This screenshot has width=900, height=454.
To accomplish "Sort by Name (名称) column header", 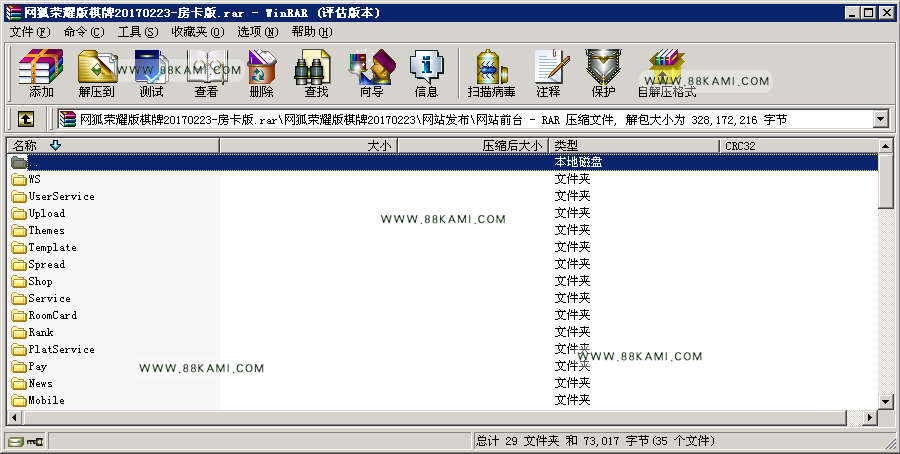I will click(x=113, y=146).
